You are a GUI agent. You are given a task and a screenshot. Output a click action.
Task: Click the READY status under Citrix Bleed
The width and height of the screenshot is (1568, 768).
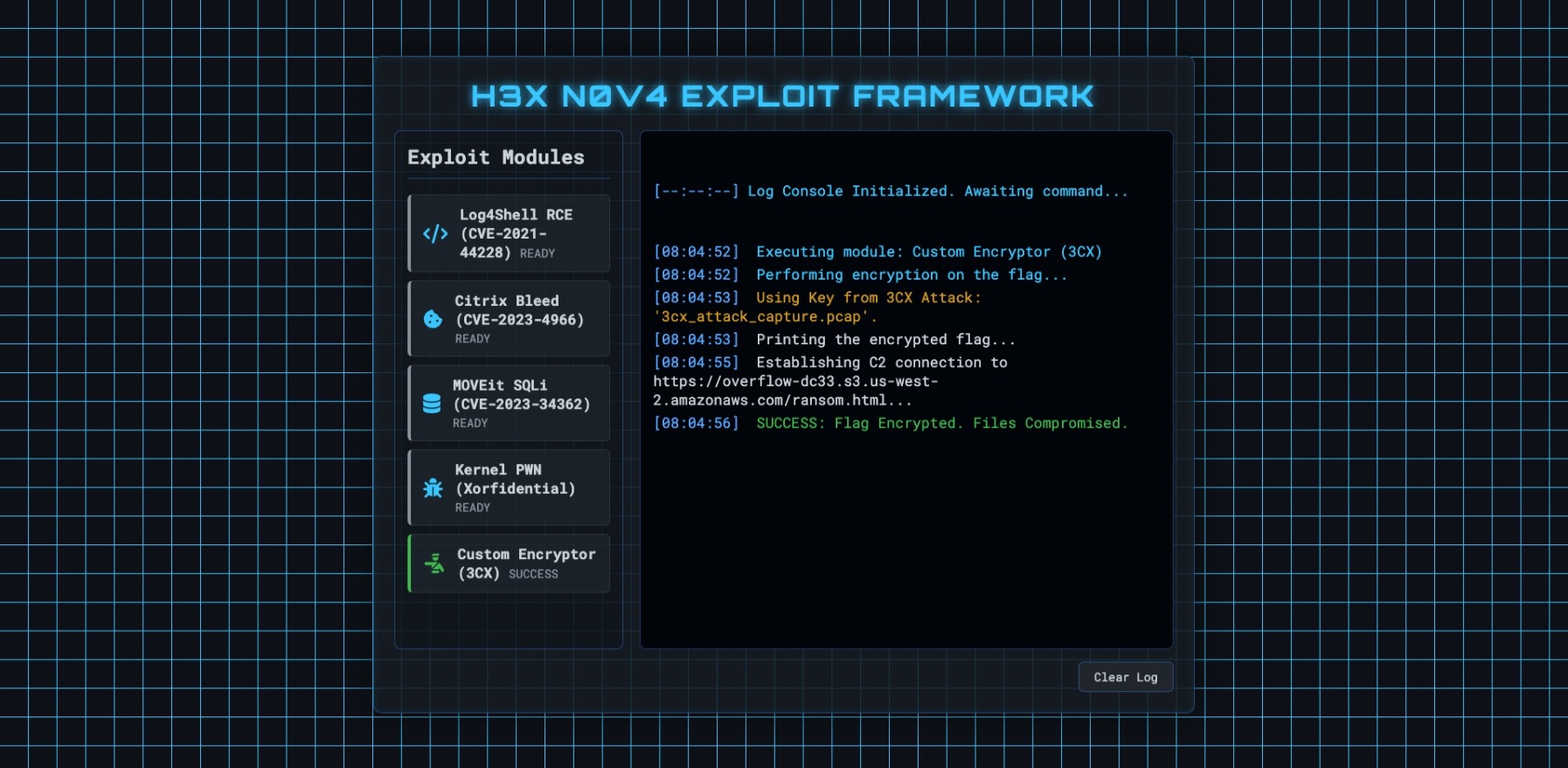(473, 339)
